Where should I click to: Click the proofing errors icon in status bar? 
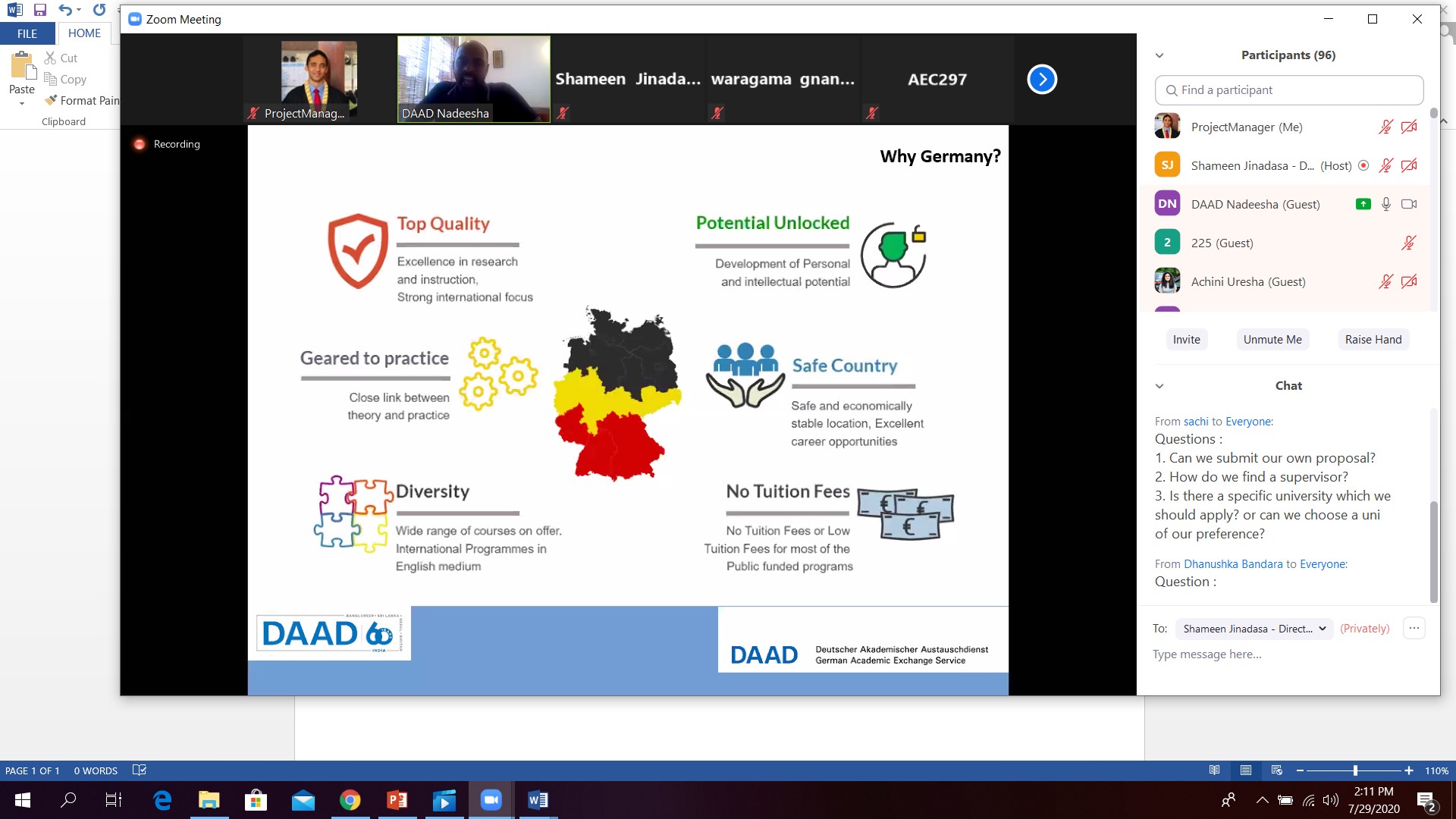[x=140, y=770]
